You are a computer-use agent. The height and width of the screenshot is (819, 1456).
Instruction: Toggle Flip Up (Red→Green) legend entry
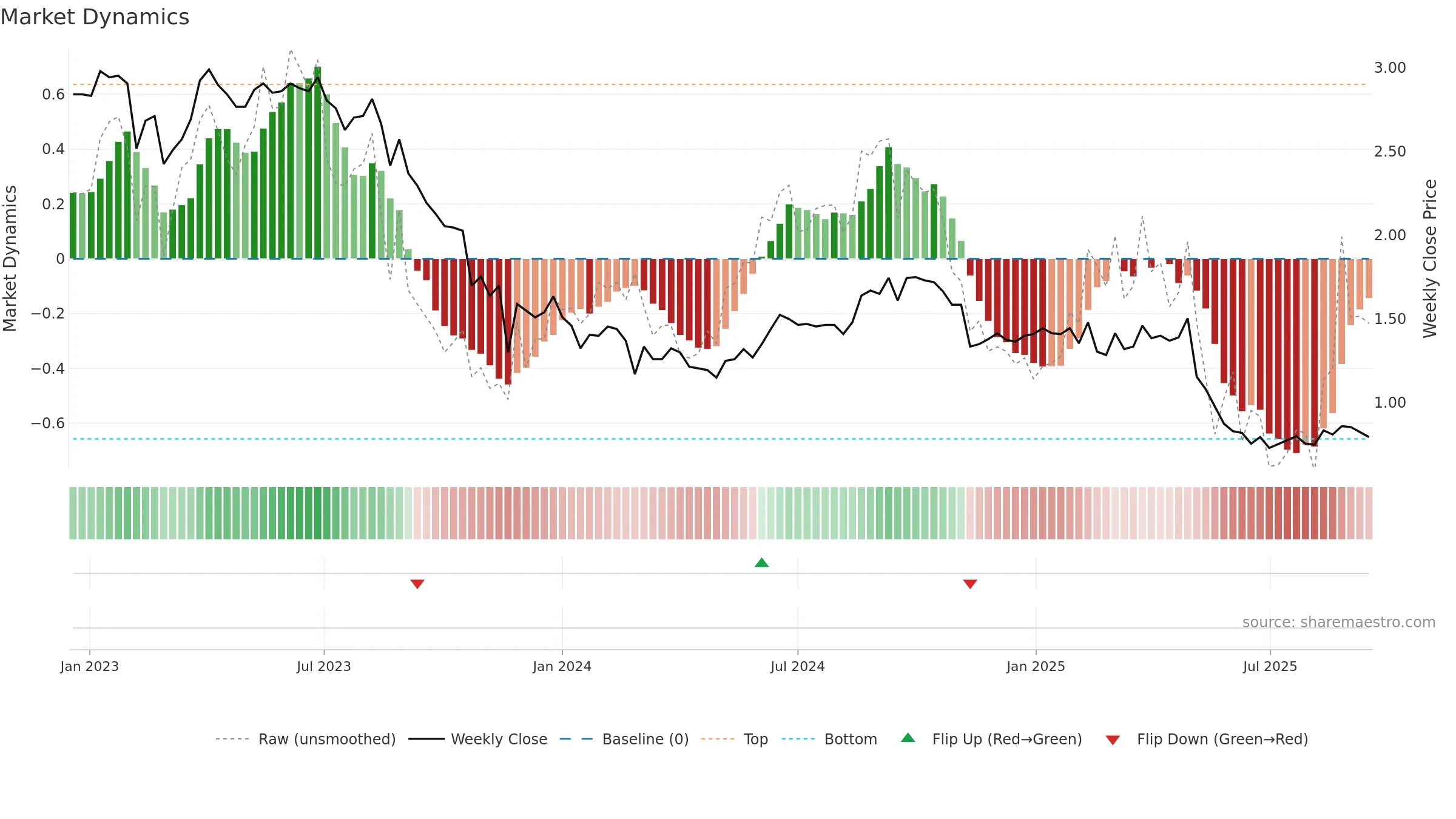click(x=991, y=739)
